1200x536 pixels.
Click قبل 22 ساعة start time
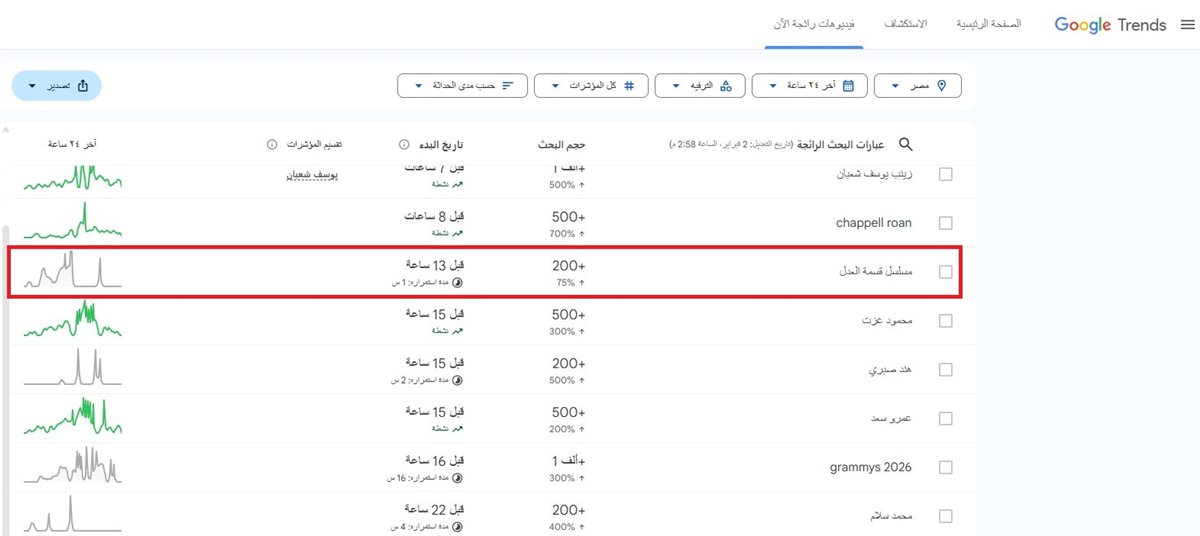pos(435,510)
